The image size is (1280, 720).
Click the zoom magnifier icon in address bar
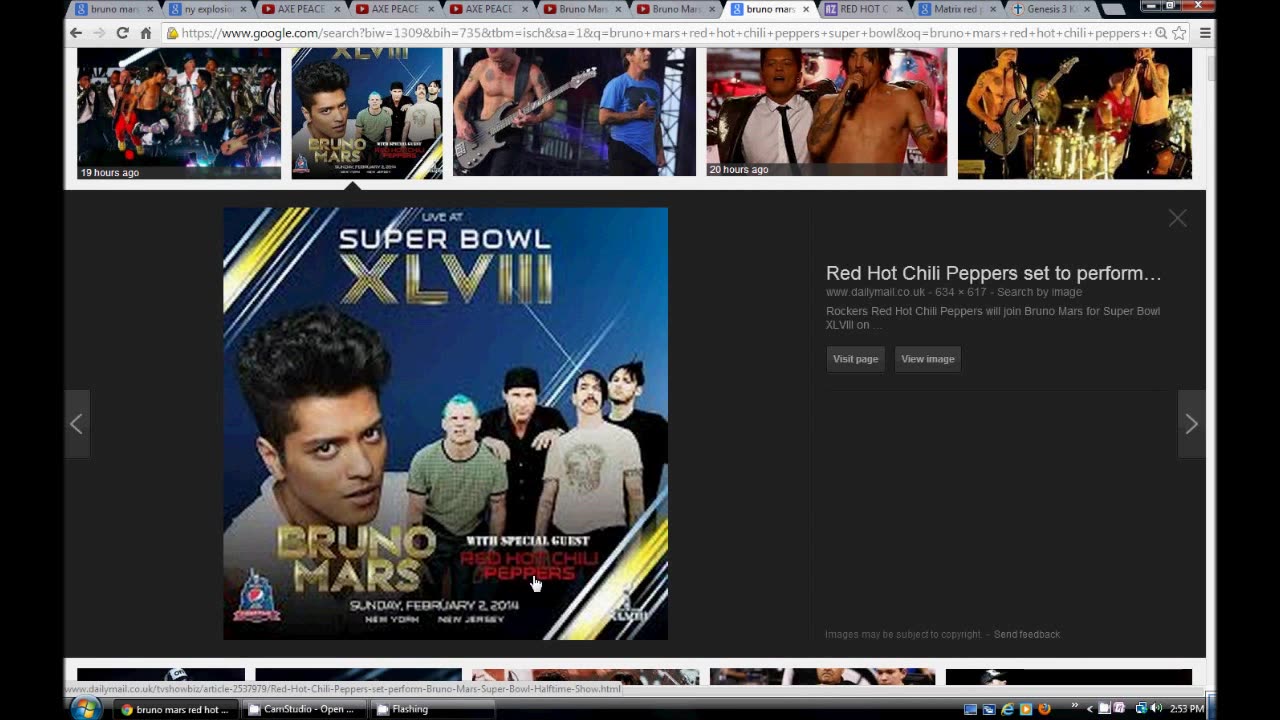1161,33
